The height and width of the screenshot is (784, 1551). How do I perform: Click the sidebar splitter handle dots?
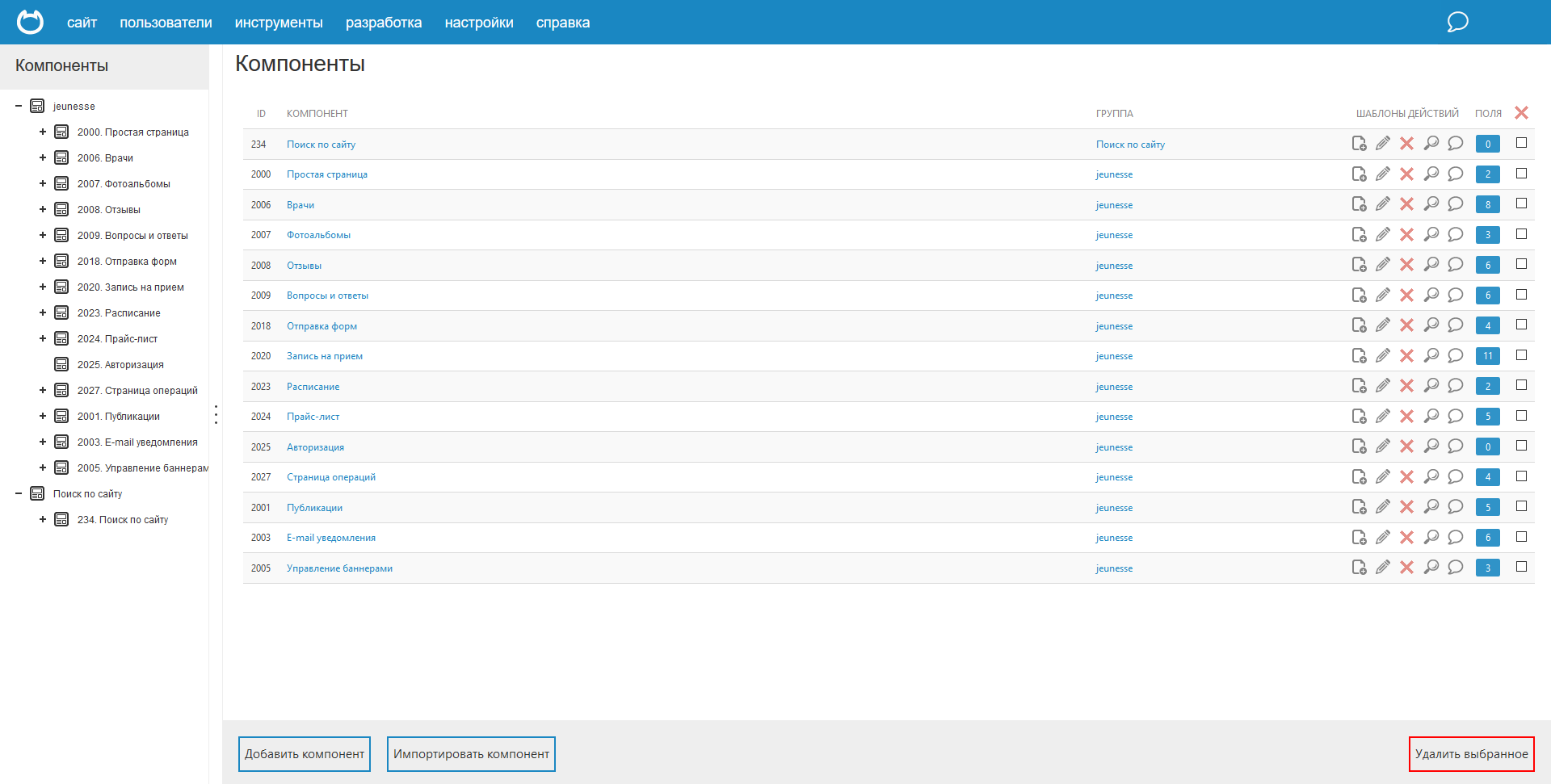[x=216, y=414]
